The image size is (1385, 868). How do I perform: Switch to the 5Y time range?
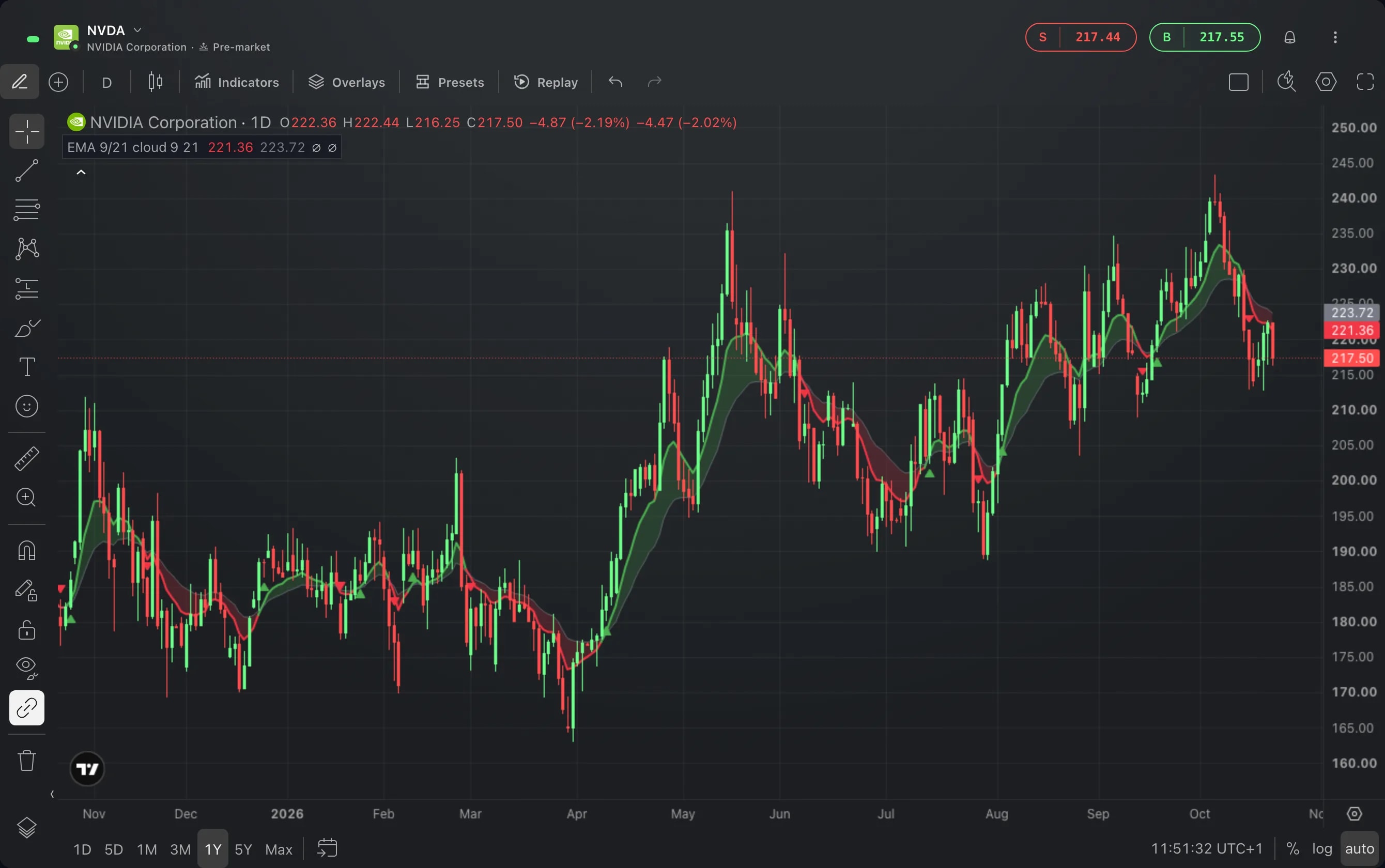pyautogui.click(x=243, y=849)
